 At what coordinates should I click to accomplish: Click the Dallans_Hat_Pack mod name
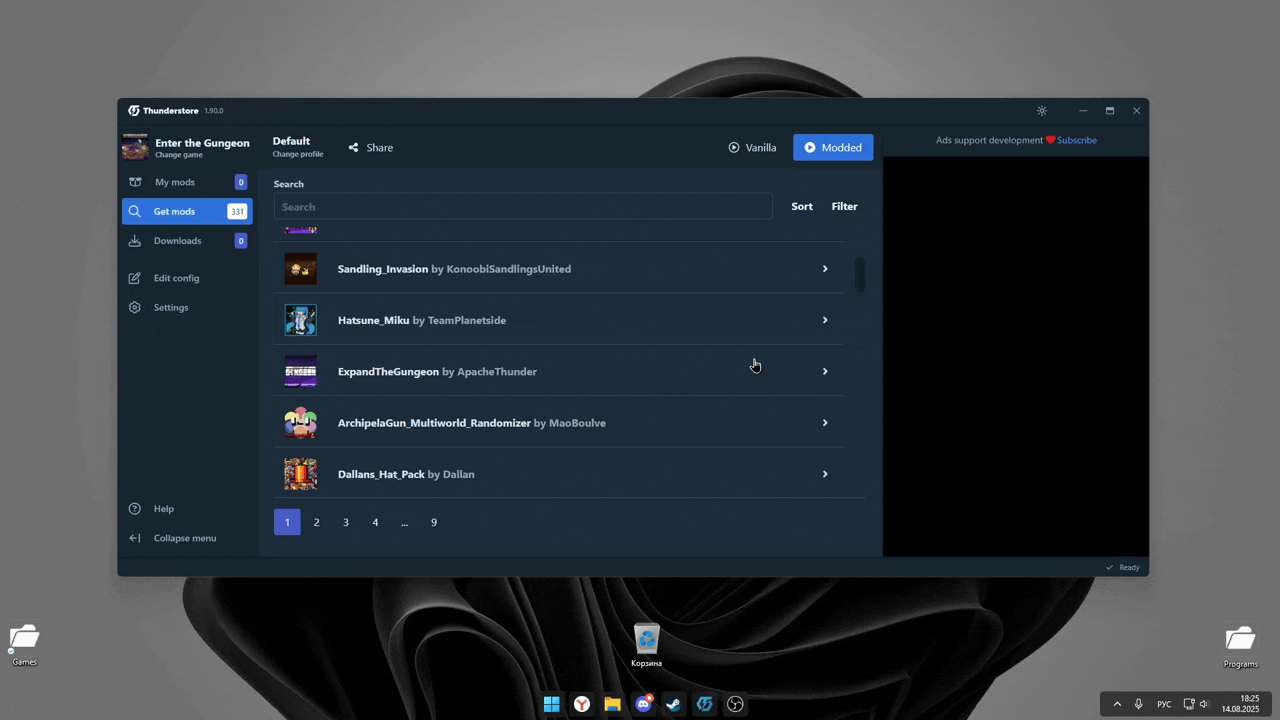[x=381, y=474]
